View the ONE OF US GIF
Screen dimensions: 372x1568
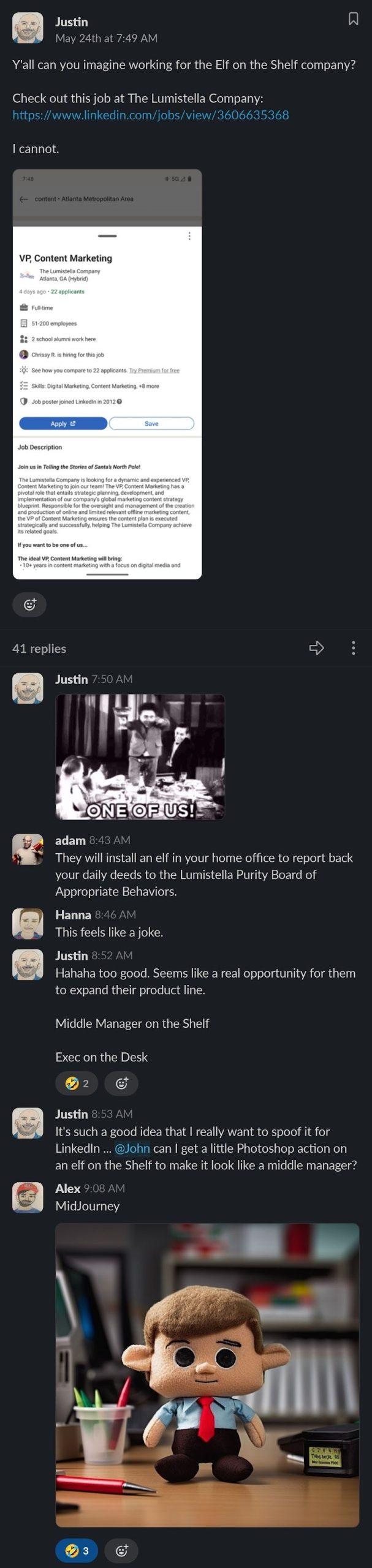[140, 757]
